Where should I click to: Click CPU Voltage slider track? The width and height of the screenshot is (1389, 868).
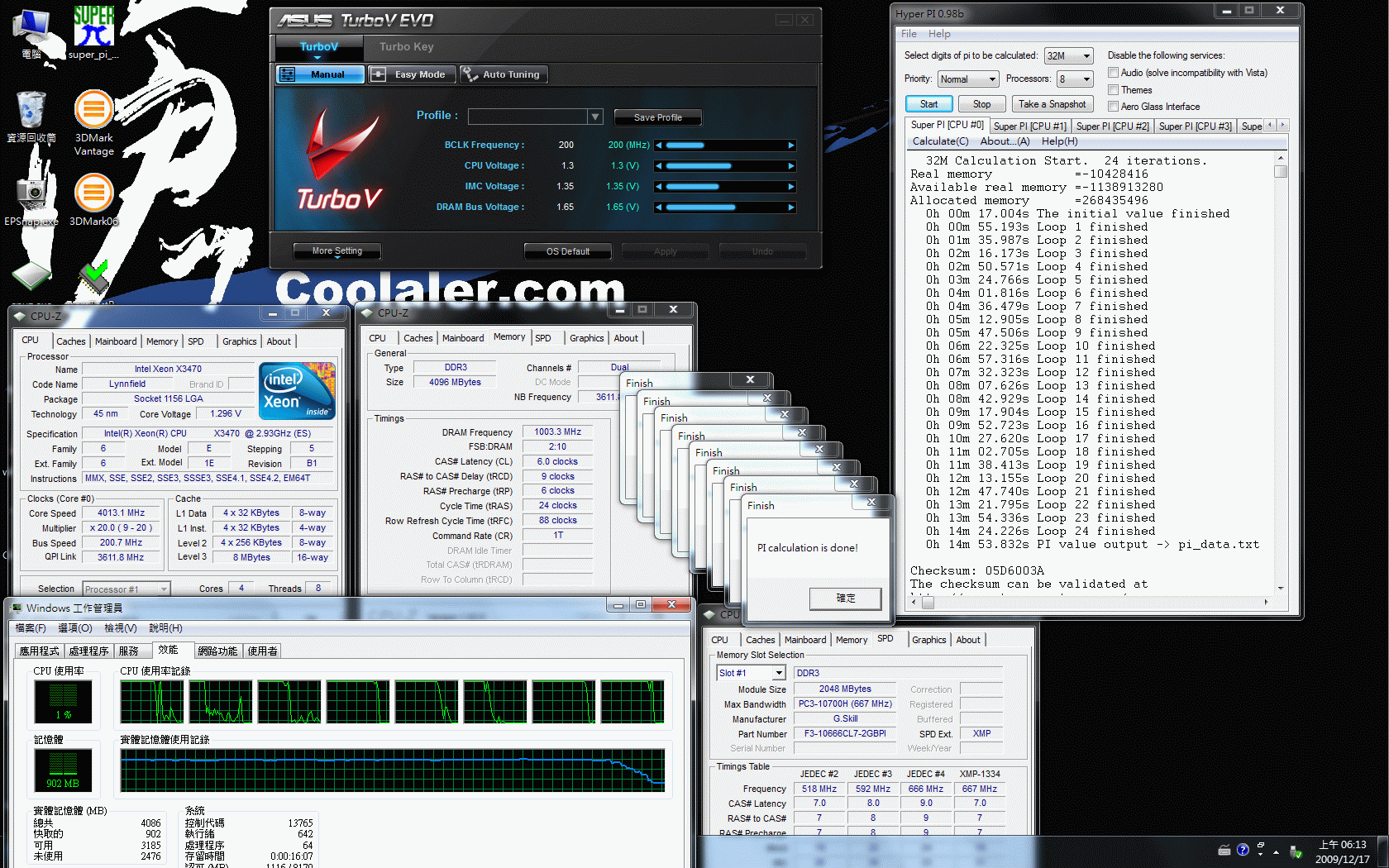pyautogui.click(x=725, y=166)
